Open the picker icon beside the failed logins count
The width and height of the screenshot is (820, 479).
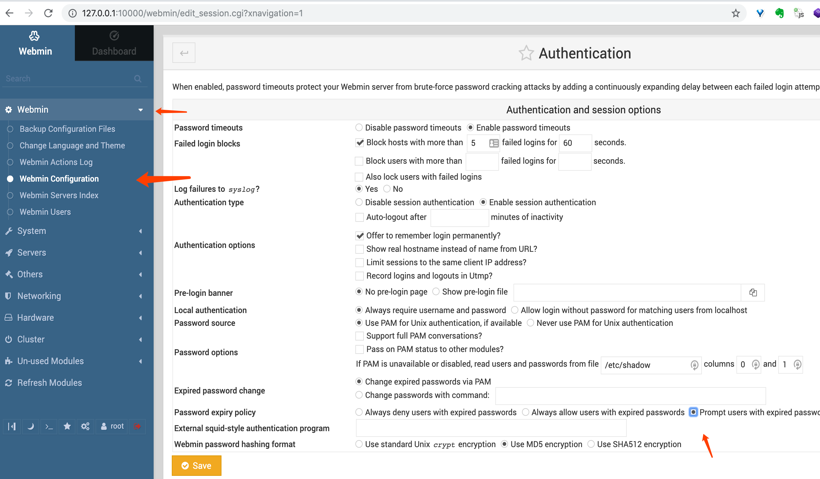click(494, 143)
